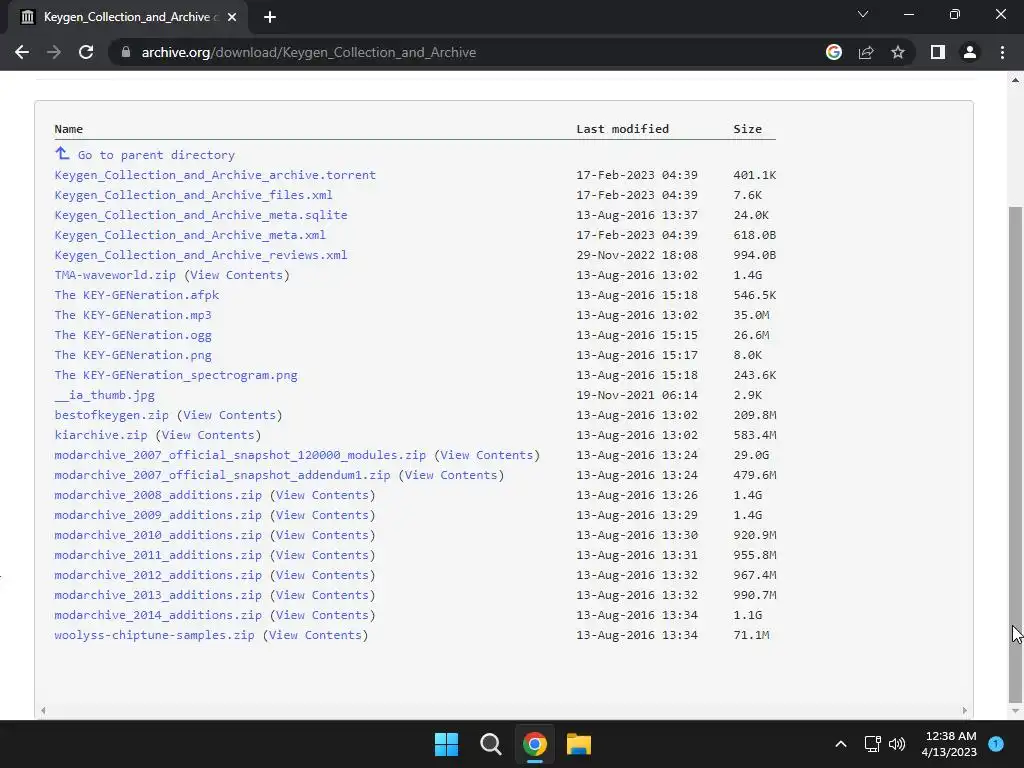Screen dimensions: 1024x768
Task: Open Go to parent directory link
Action: 156,155
